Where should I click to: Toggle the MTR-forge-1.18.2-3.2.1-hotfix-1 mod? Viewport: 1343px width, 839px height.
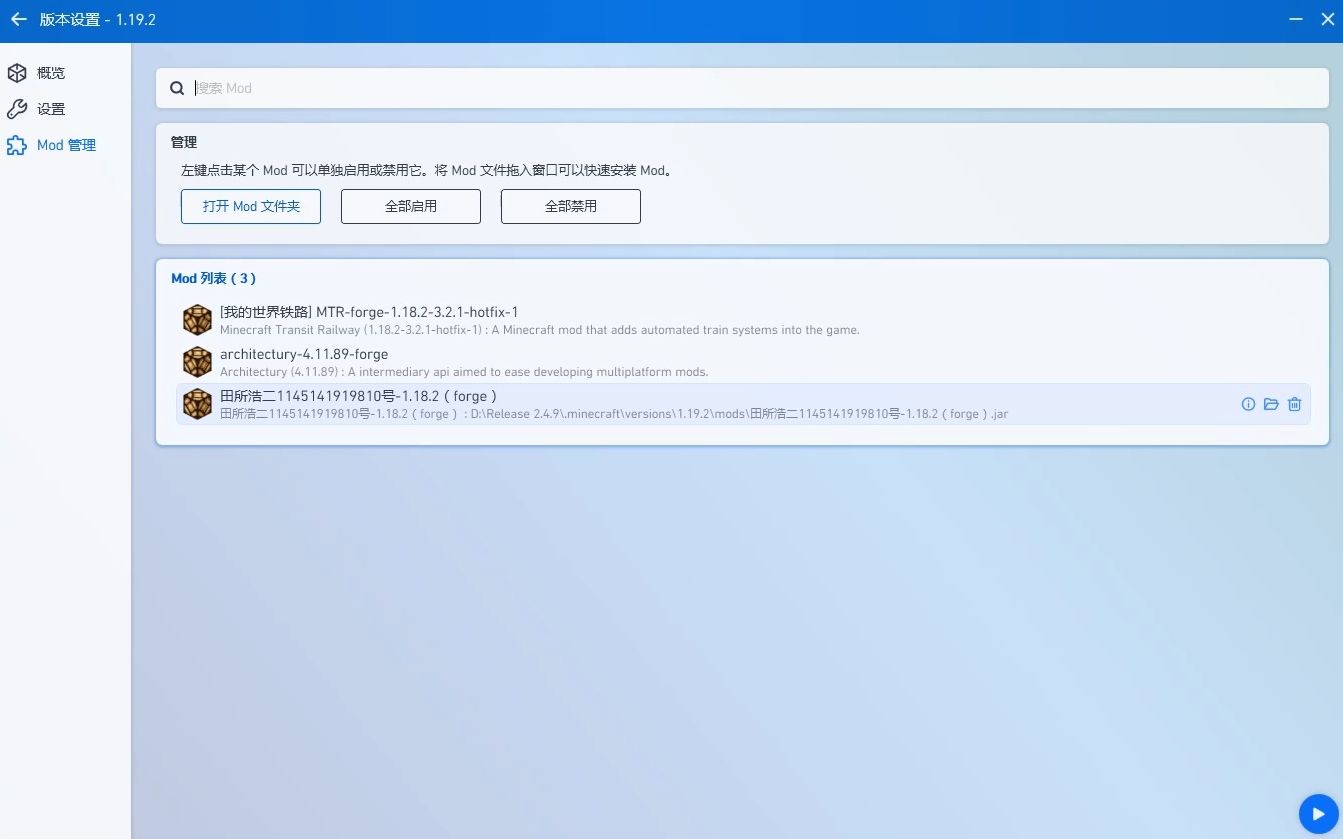point(743,320)
